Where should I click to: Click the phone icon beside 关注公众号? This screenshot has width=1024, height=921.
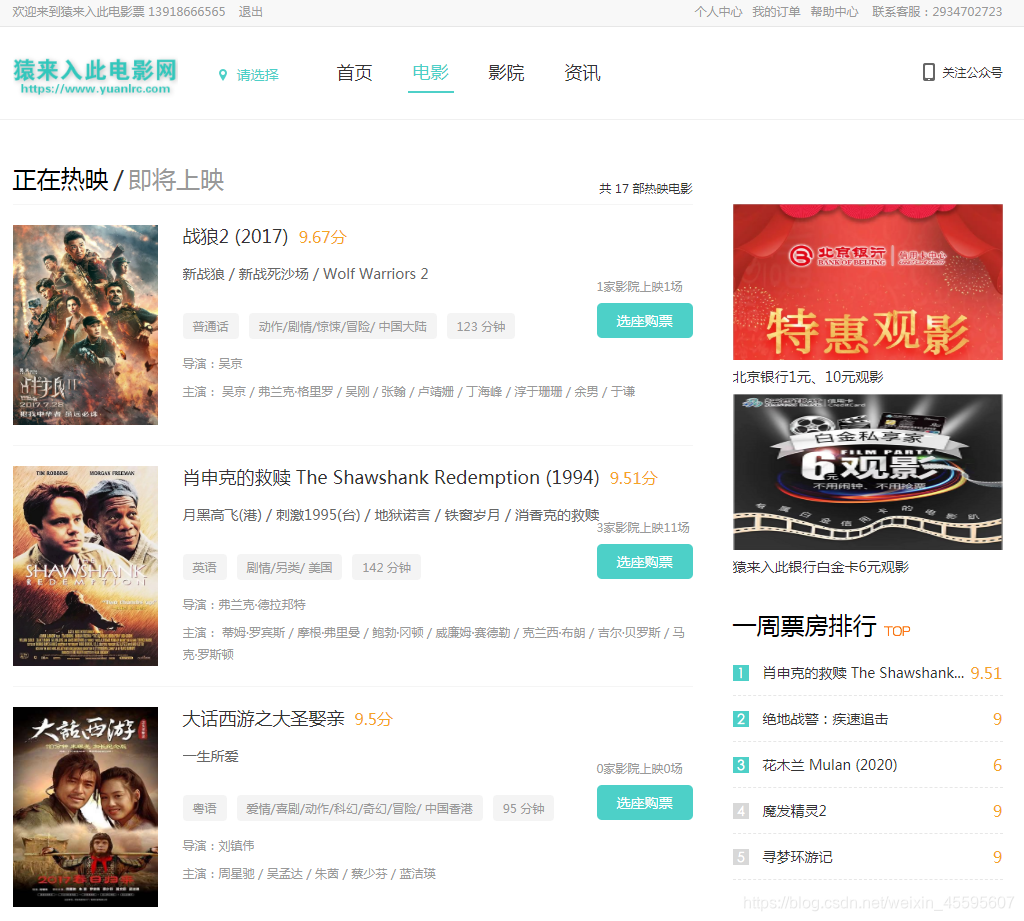point(928,73)
